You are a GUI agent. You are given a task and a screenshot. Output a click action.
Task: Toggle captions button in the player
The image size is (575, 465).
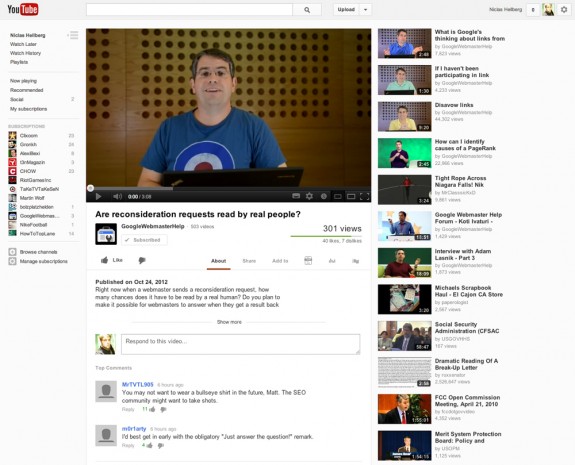click(x=296, y=196)
